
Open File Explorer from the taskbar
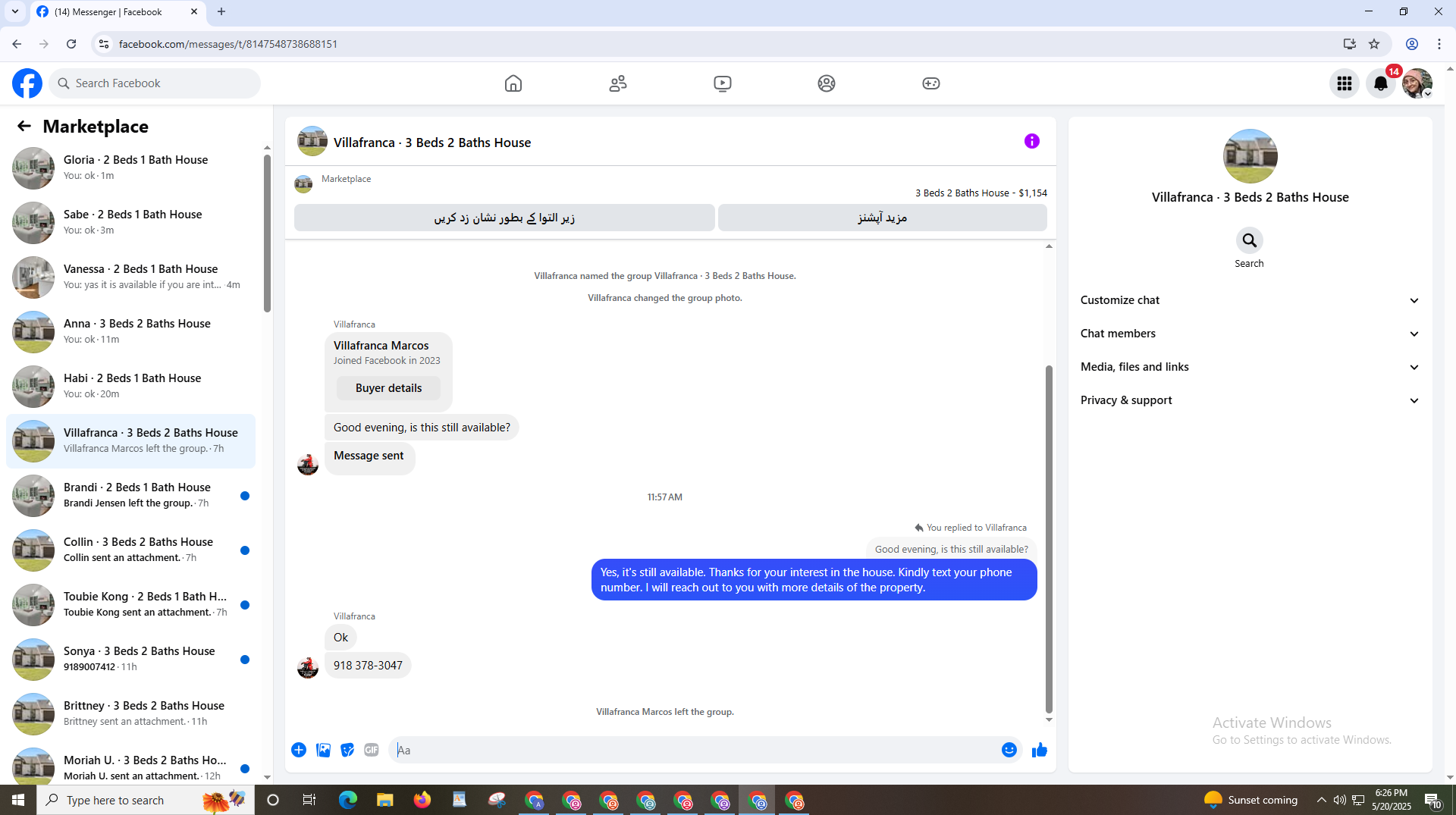(x=385, y=800)
